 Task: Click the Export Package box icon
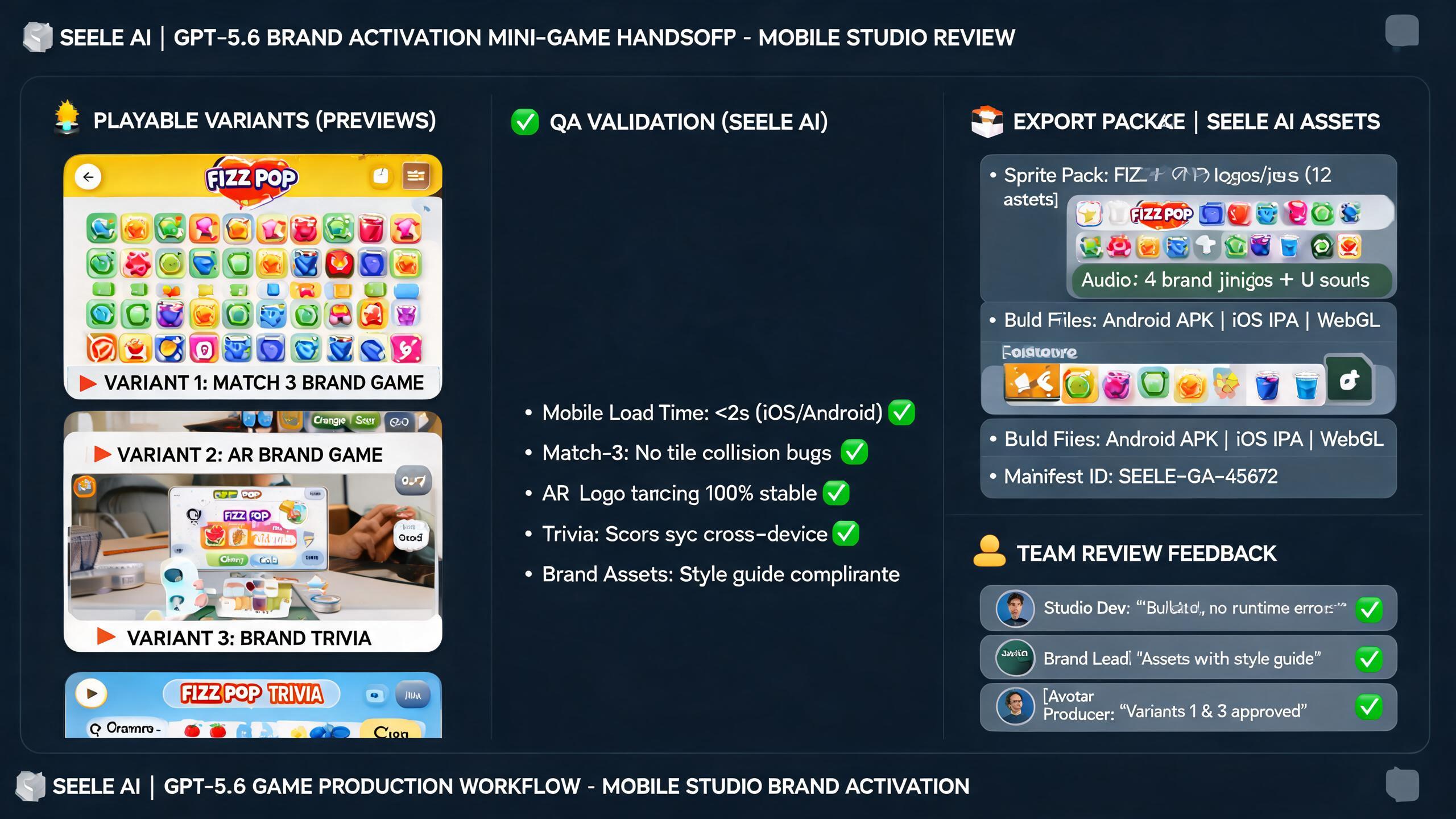click(987, 121)
